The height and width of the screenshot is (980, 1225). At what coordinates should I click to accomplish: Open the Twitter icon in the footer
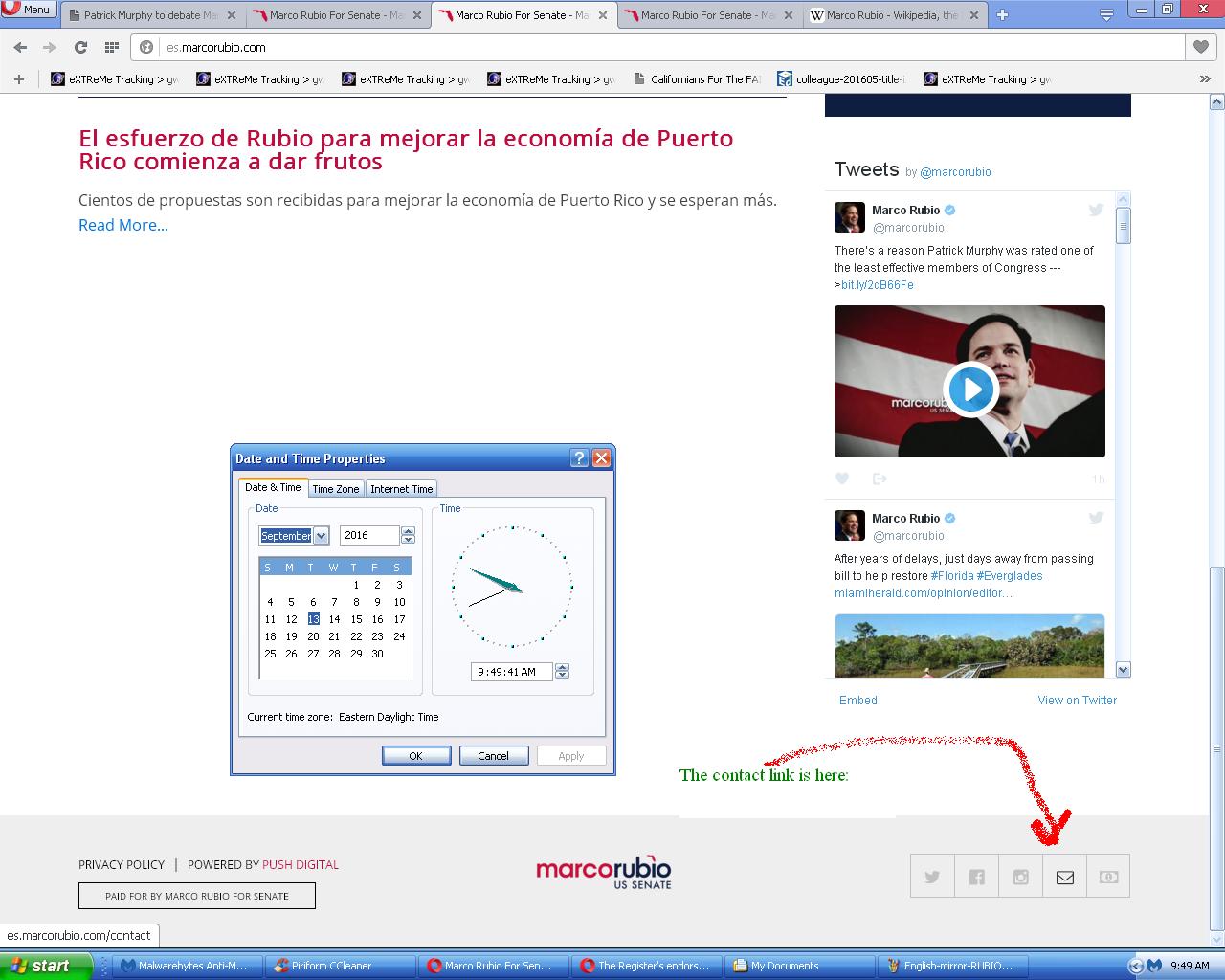pyautogui.click(x=932, y=877)
